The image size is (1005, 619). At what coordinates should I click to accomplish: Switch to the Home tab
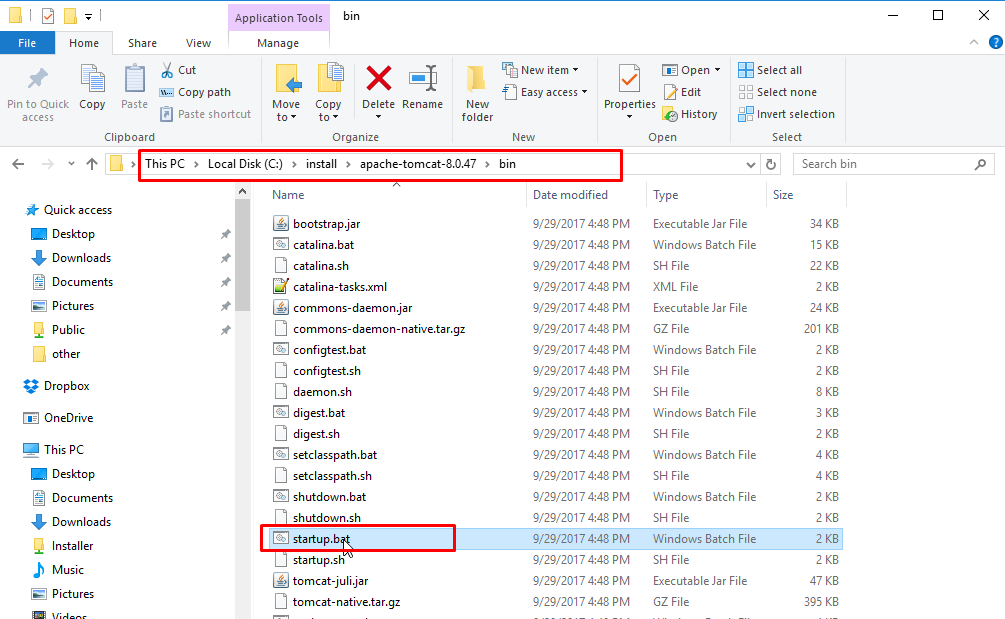(x=84, y=43)
